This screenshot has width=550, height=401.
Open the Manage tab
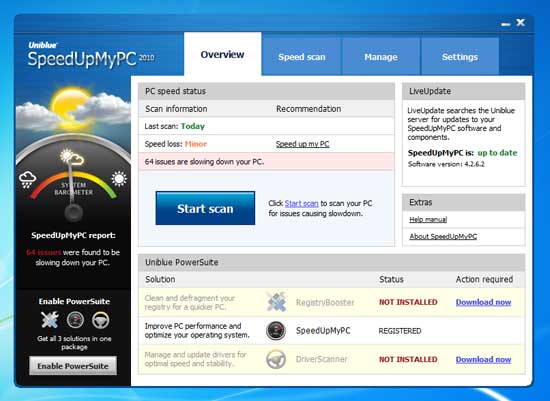381,57
